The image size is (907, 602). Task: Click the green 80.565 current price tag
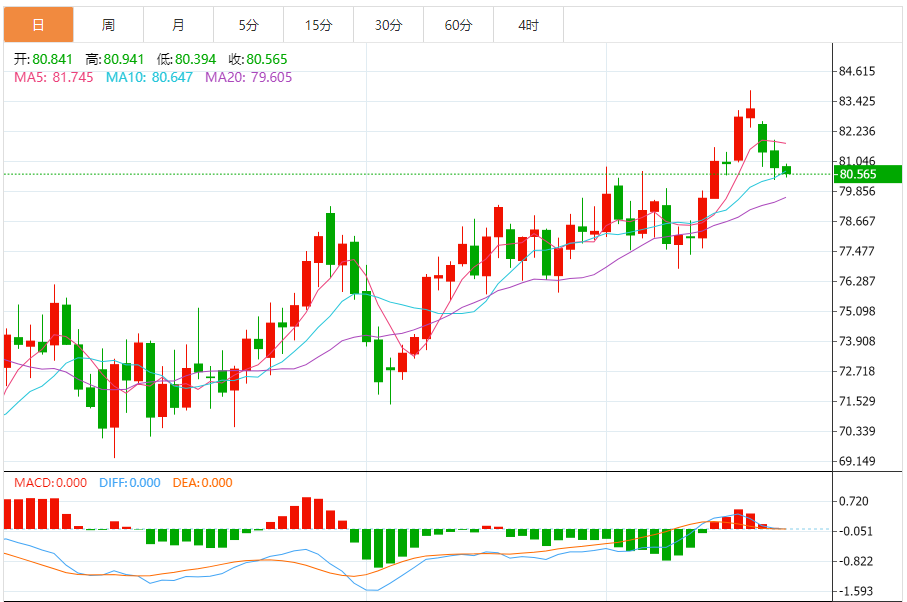(868, 174)
